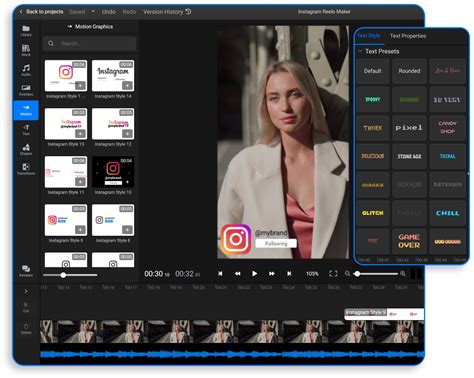
Task: Open the Stock media panel
Action: tap(26, 50)
